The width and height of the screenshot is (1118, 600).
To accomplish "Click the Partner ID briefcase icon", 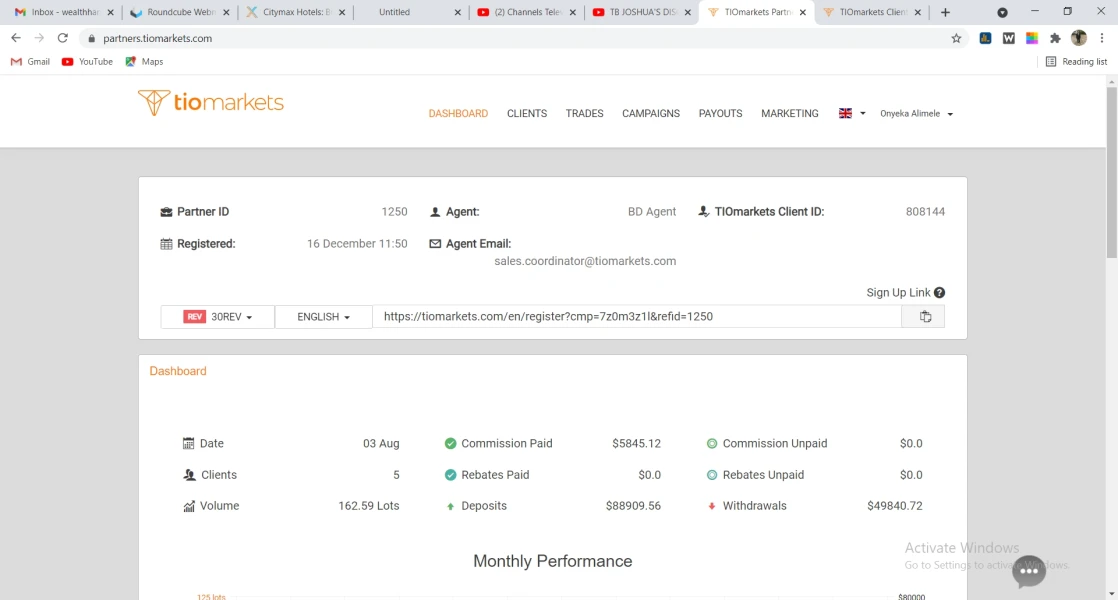I will [166, 212].
